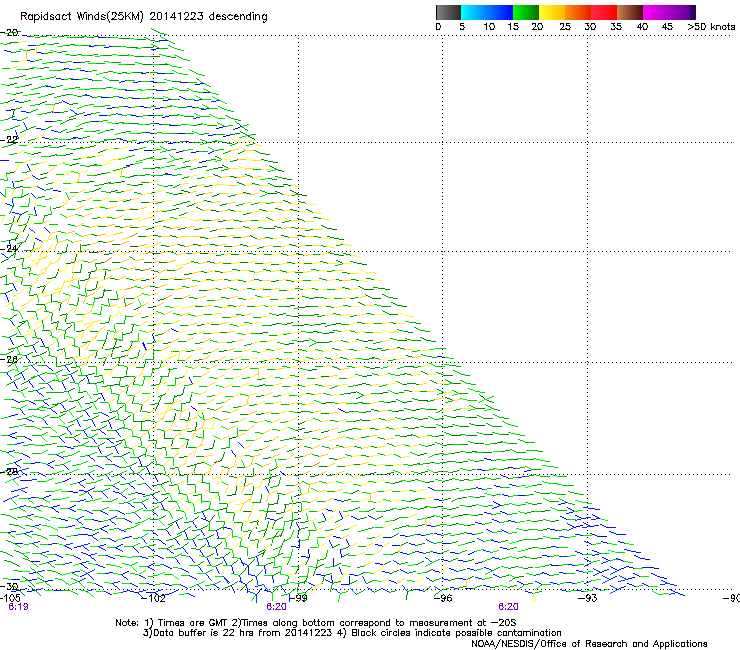This screenshot has height=650, width=740.
Task: Click the '-99' longitude axis label
Action: click(x=298, y=599)
